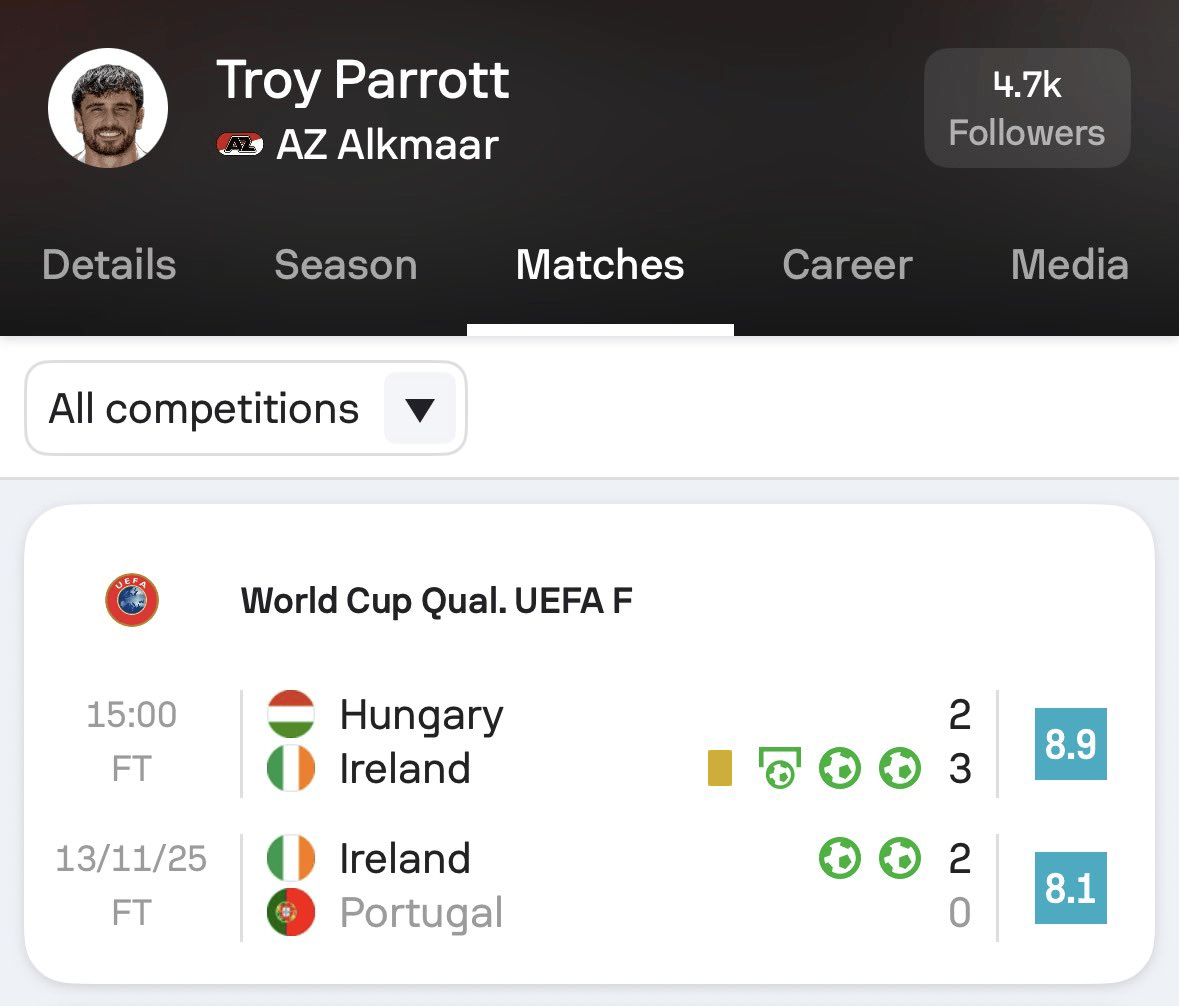Click the yellow card icon

pos(720,769)
